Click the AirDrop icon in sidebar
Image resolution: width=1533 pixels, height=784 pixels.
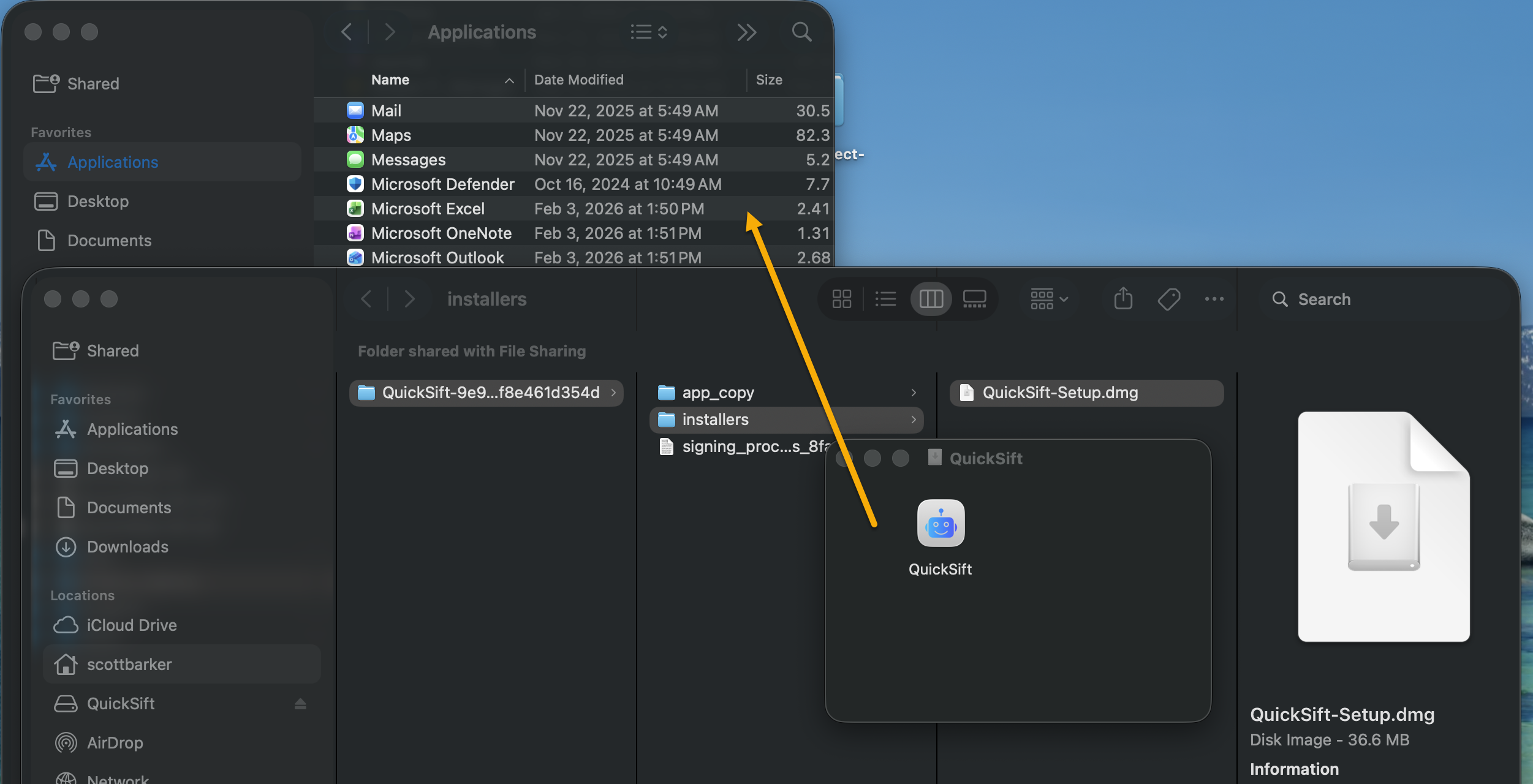[65, 742]
